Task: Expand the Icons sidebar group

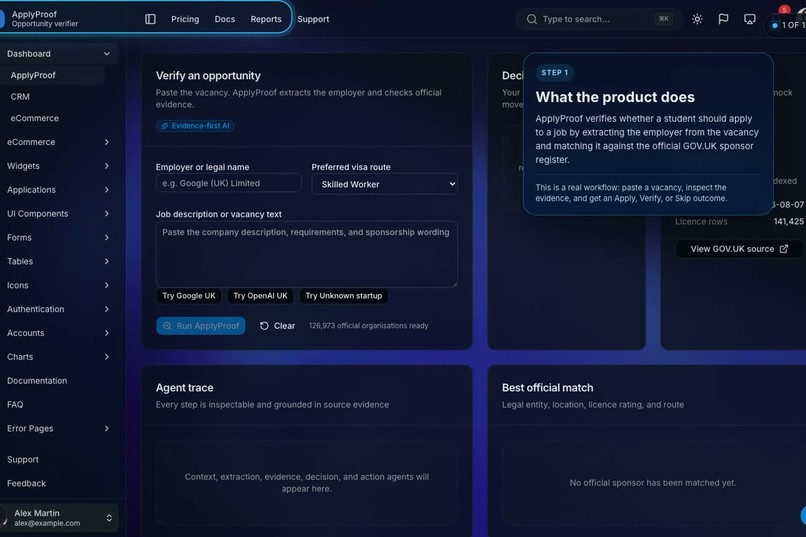Action: 59,285
